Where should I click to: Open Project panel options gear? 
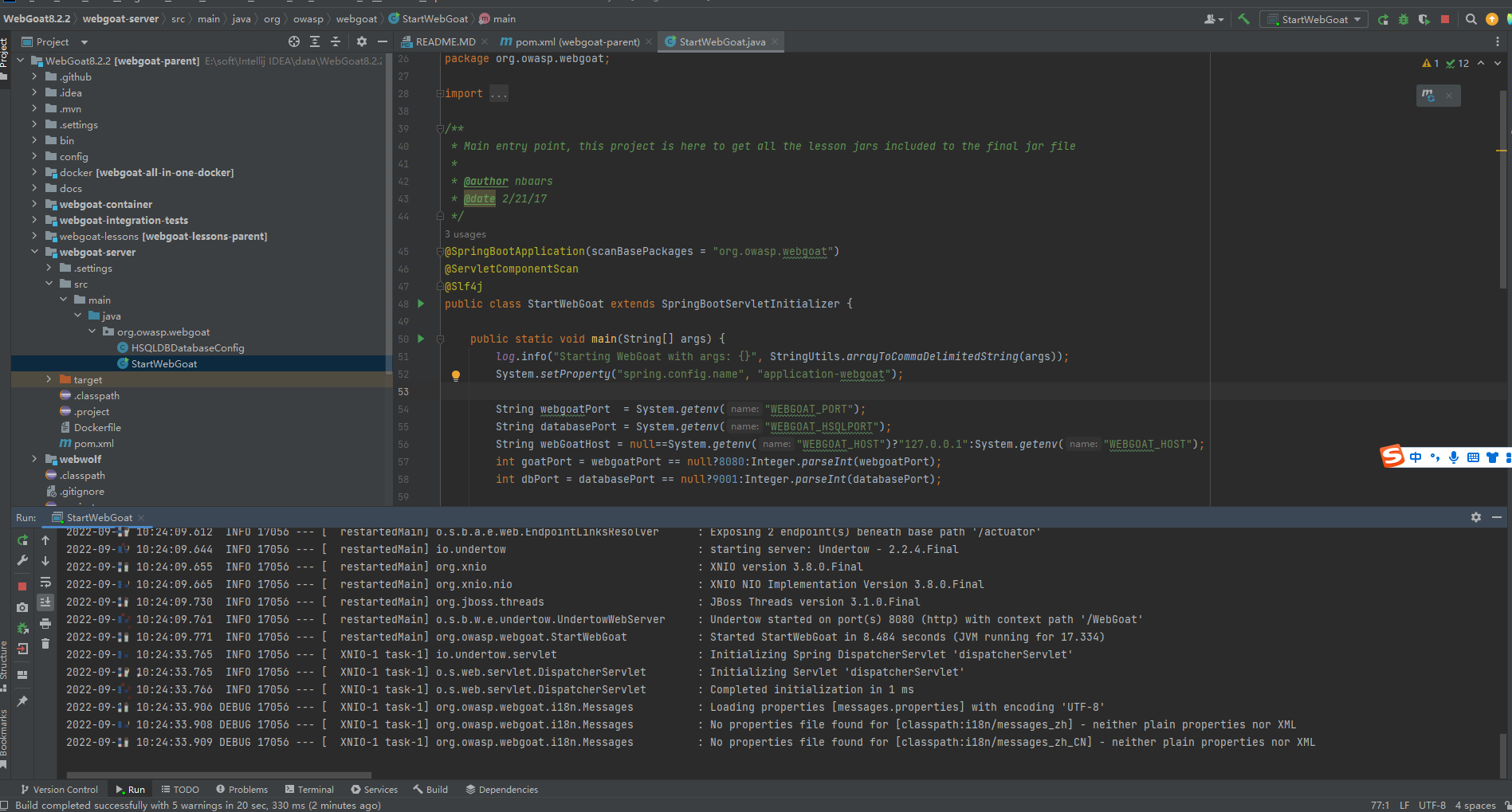click(362, 41)
